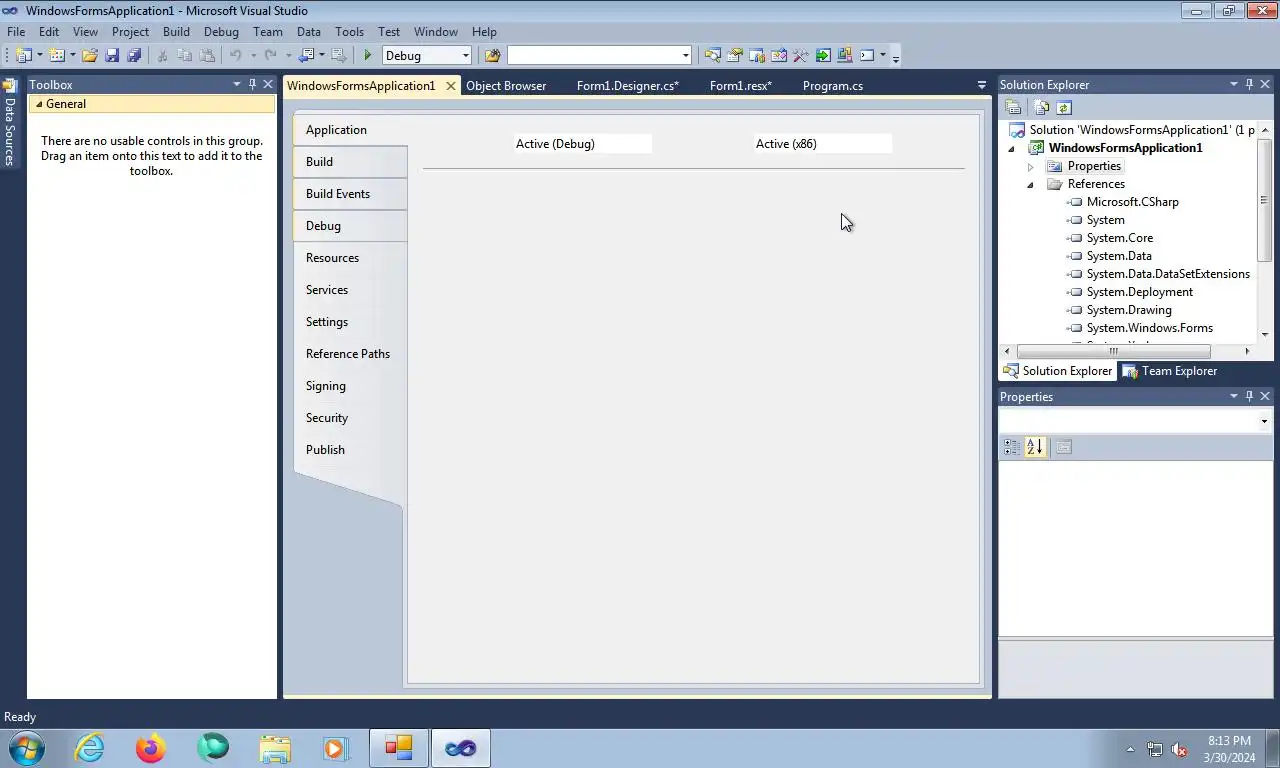Click the Paste clipboard icon
Image resolution: width=1280 pixels, height=768 pixels.
pyautogui.click(x=207, y=56)
